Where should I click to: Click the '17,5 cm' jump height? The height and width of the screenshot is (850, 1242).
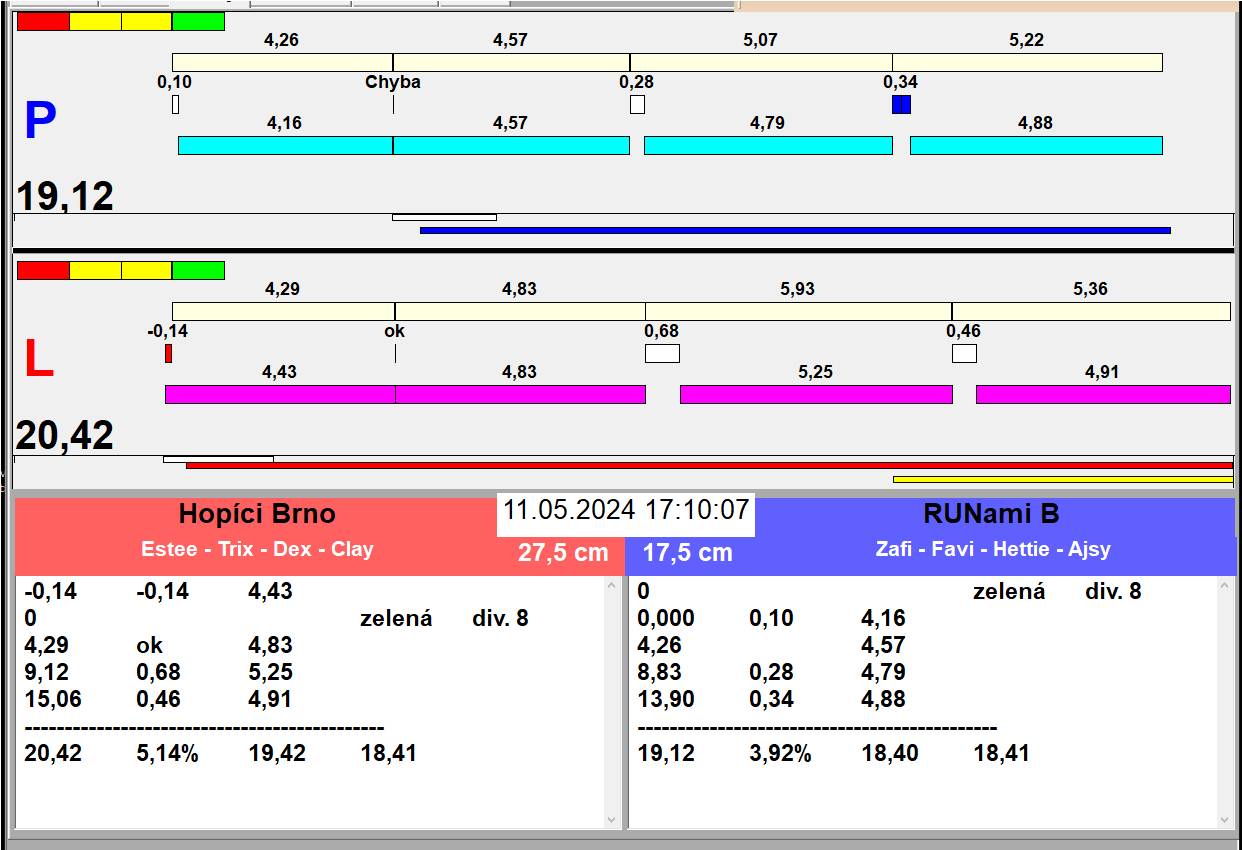pyautogui.click(x=687, y=552)
